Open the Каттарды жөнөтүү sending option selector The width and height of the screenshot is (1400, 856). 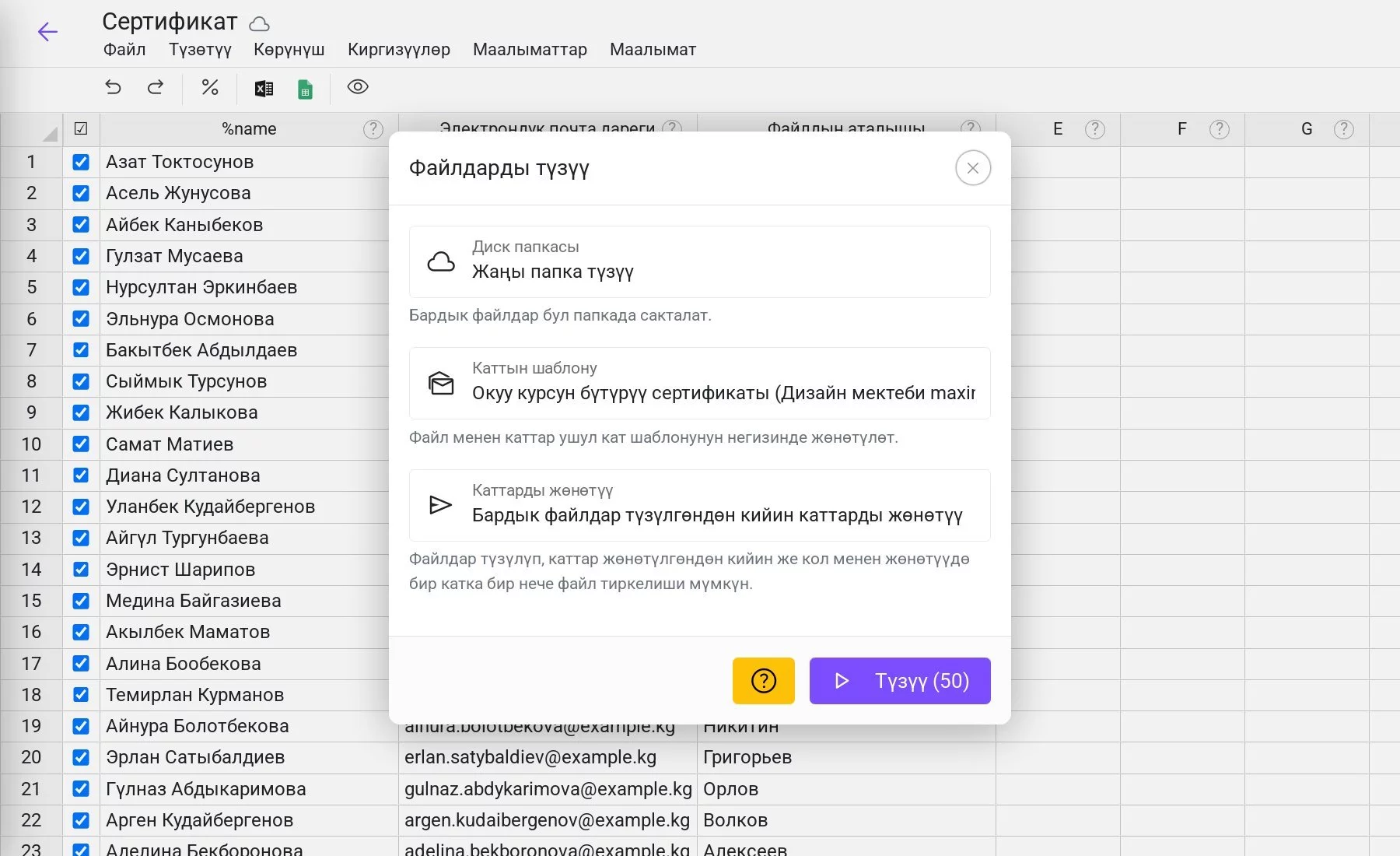coord(700,505)
